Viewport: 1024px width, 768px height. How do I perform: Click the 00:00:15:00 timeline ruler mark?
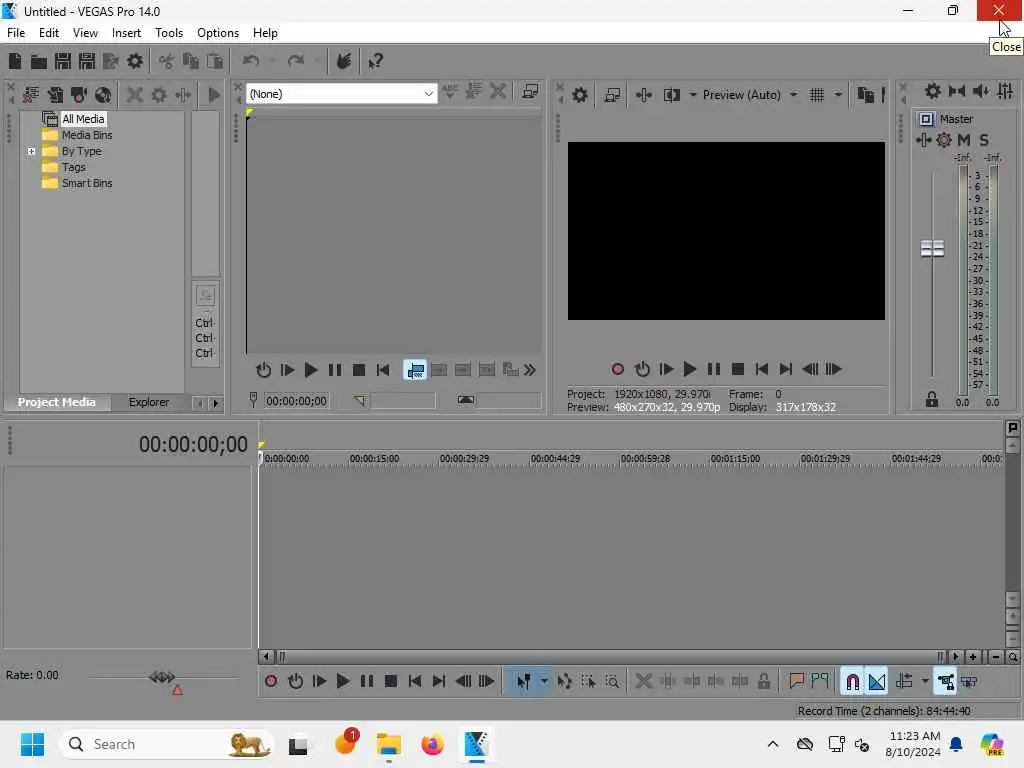pos(374,459)
